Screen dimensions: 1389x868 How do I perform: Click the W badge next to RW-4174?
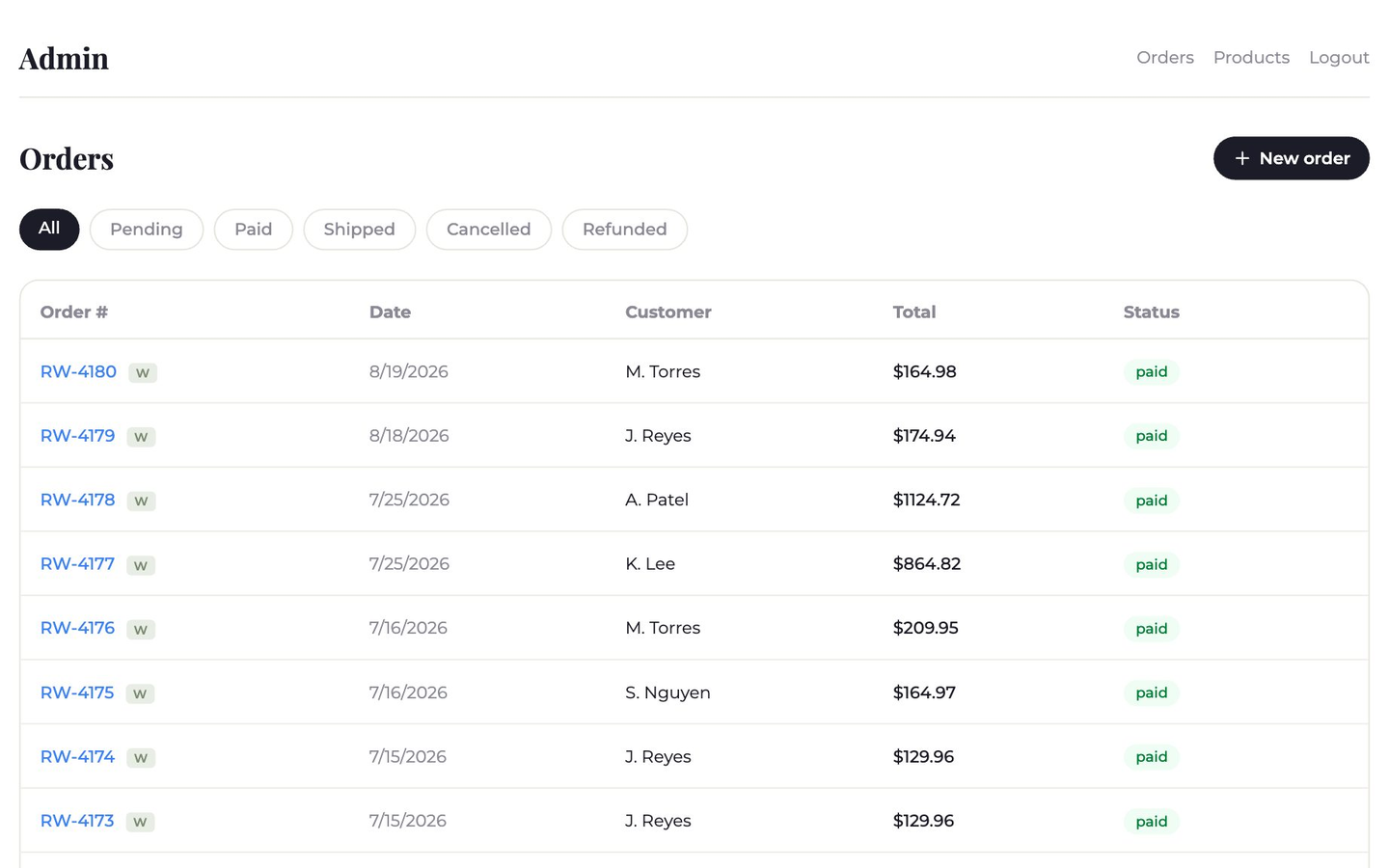point(141,757)
